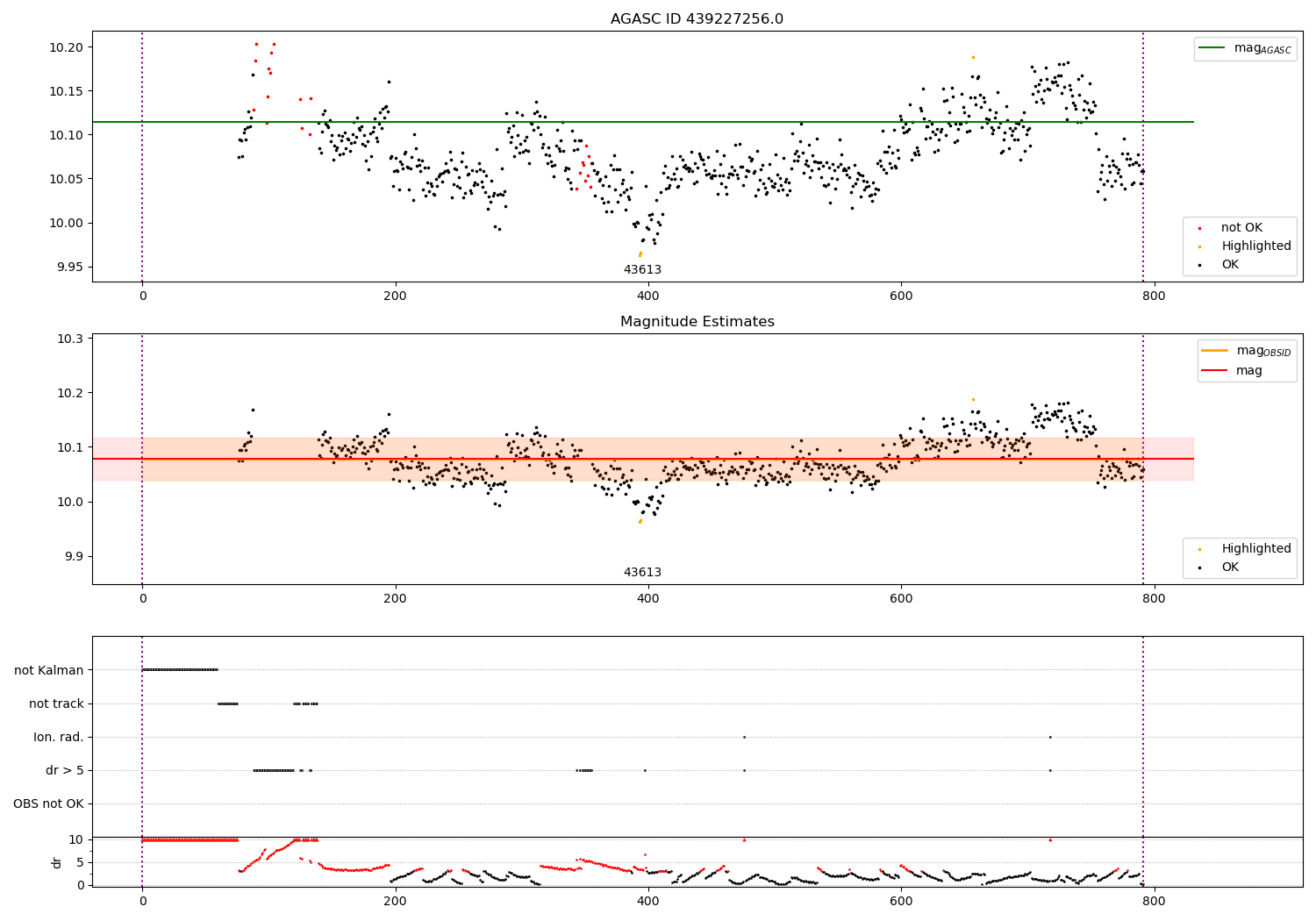The width and height of the screenshot is (1316, 921).
Task: Click the 'not track' row label
Action: tap(56, 703)
